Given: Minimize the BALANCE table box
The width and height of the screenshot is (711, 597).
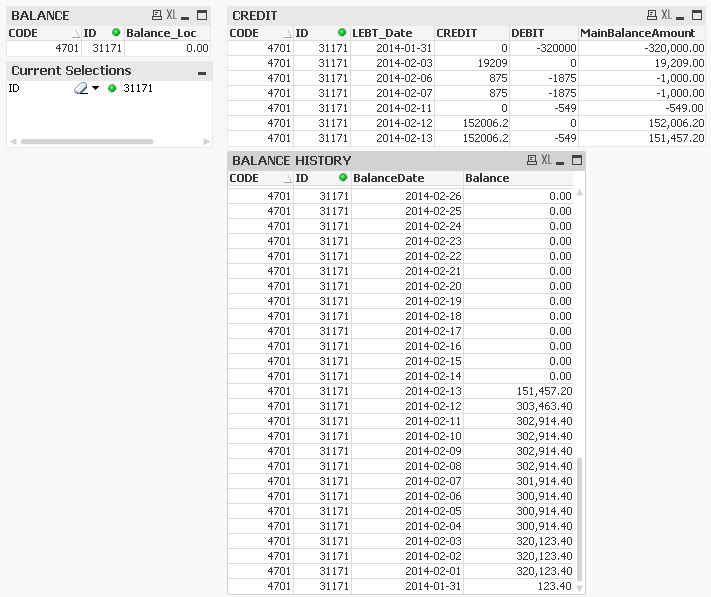Looking at the screenshot, I should [185, 17].
